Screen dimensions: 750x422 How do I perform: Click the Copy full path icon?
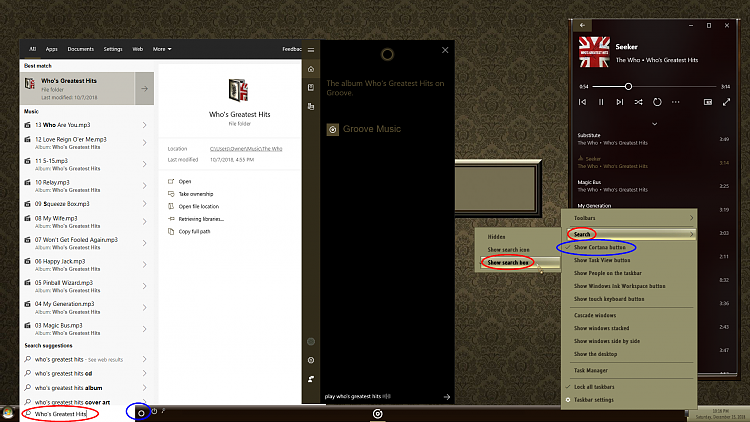click(171, 232)
